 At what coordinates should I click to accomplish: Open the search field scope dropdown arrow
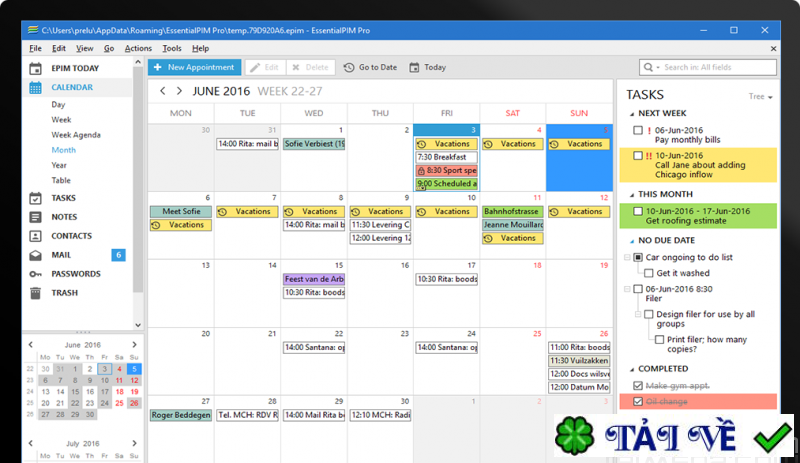pos(658,68)
